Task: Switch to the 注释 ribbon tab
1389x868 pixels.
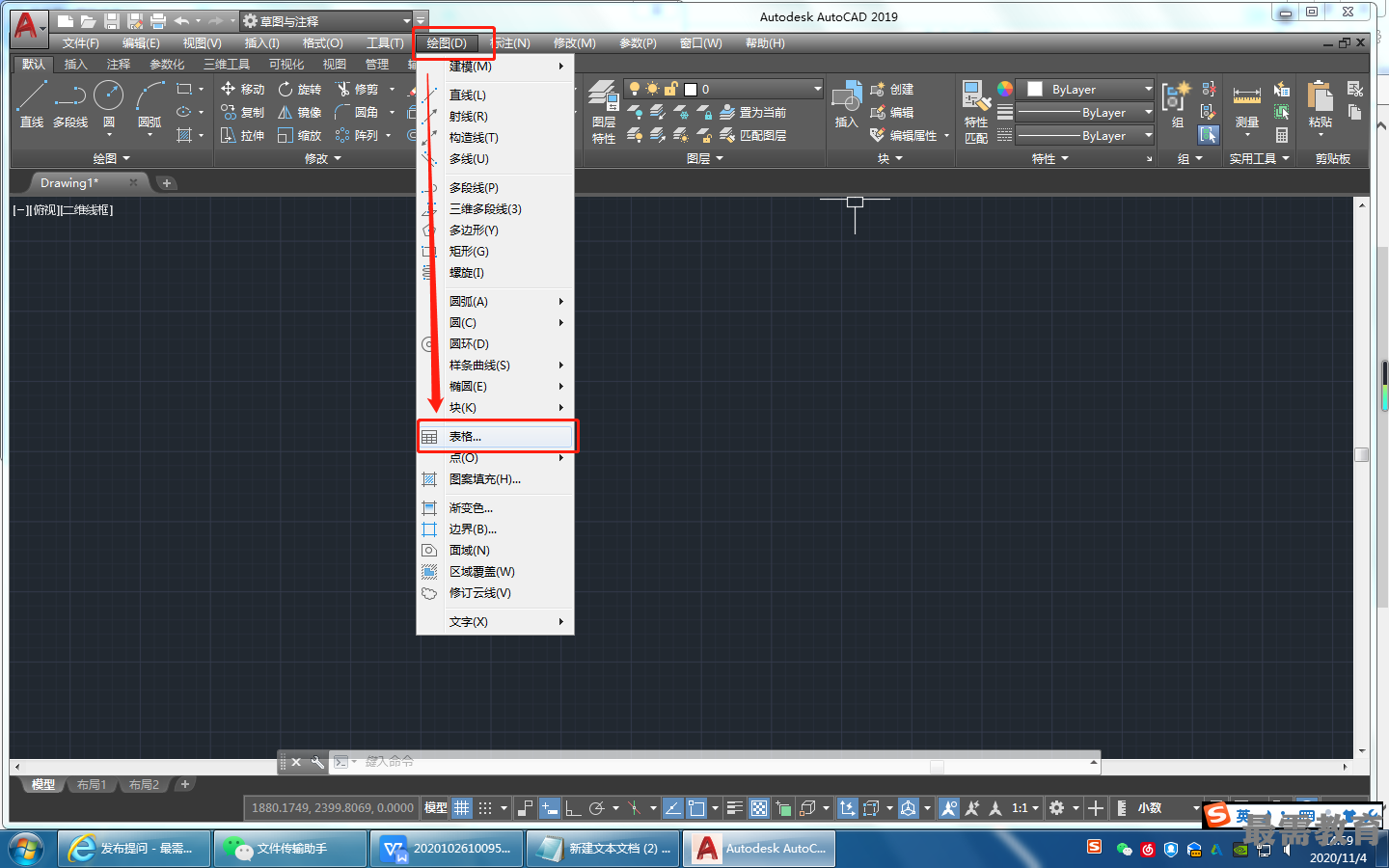Action: click(119, 65)
